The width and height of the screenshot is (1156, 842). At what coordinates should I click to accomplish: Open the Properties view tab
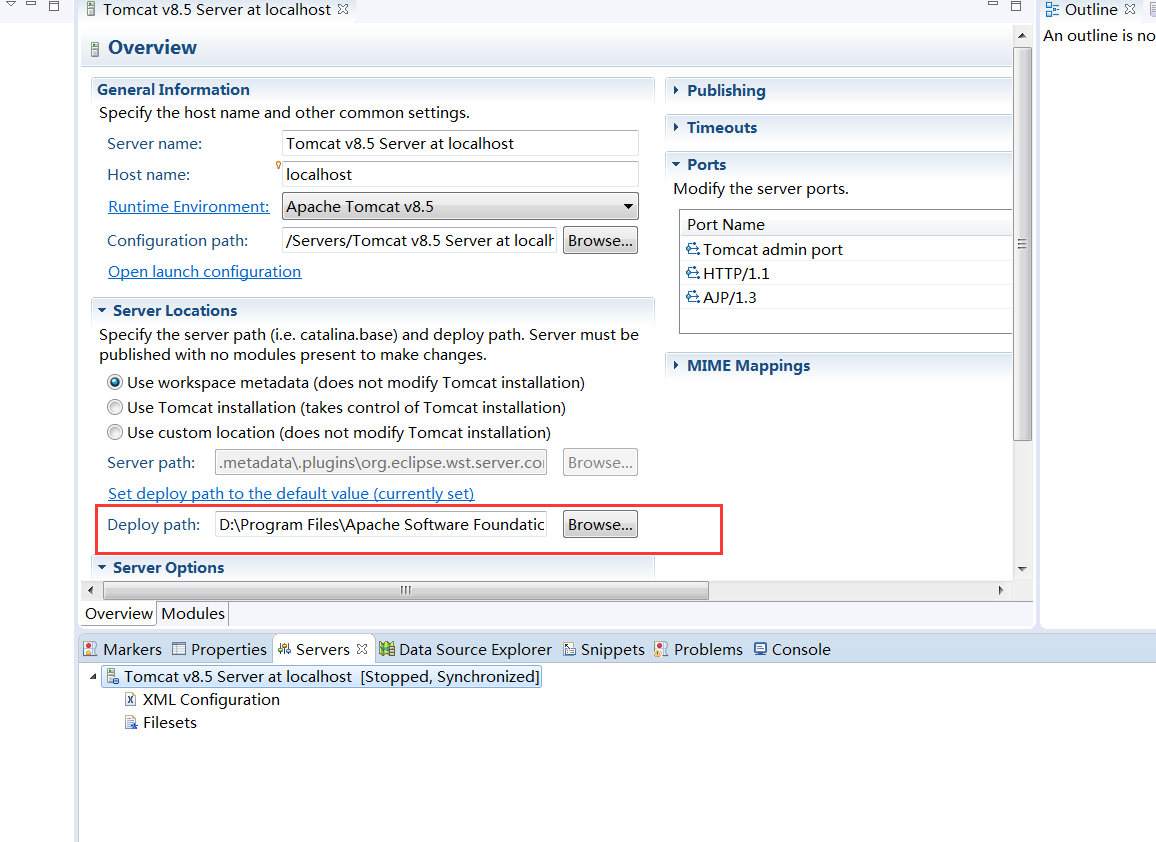pyautogui.click(x=219, y=650)
